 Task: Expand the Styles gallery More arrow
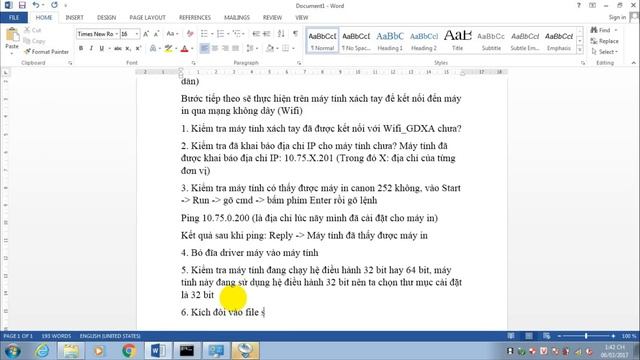pos(580,50)
